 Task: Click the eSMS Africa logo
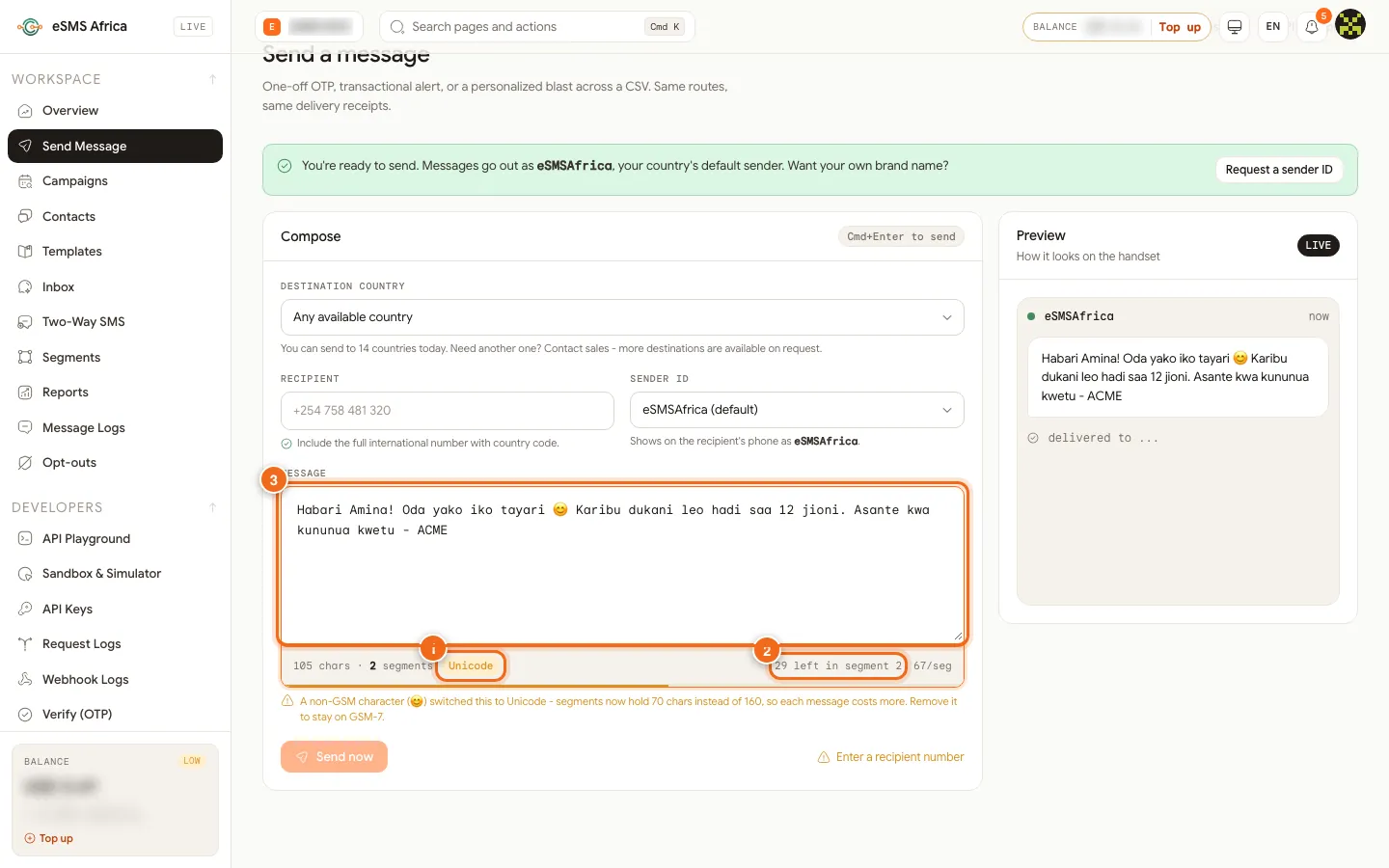(30, 27)
